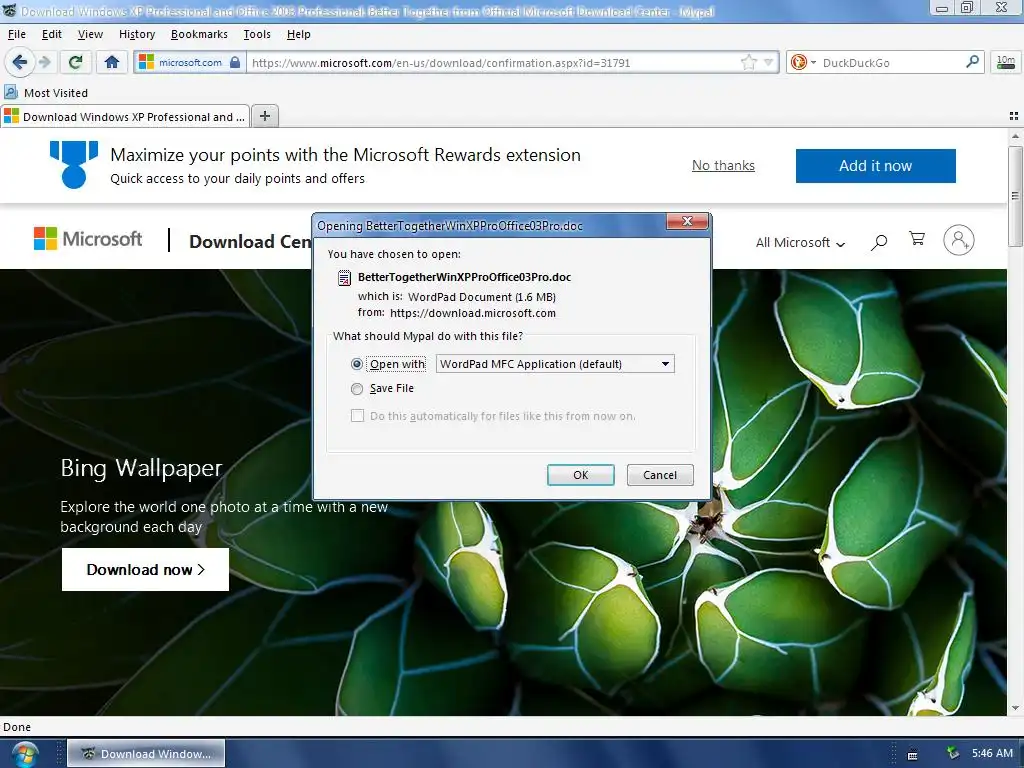
Task: Click the forward navigation arrow
Action: [x=44, y=63]
